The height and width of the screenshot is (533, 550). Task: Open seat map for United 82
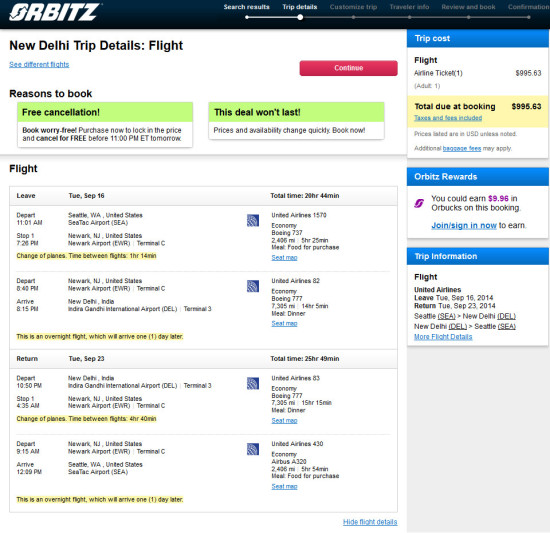(x=284, y=323)
